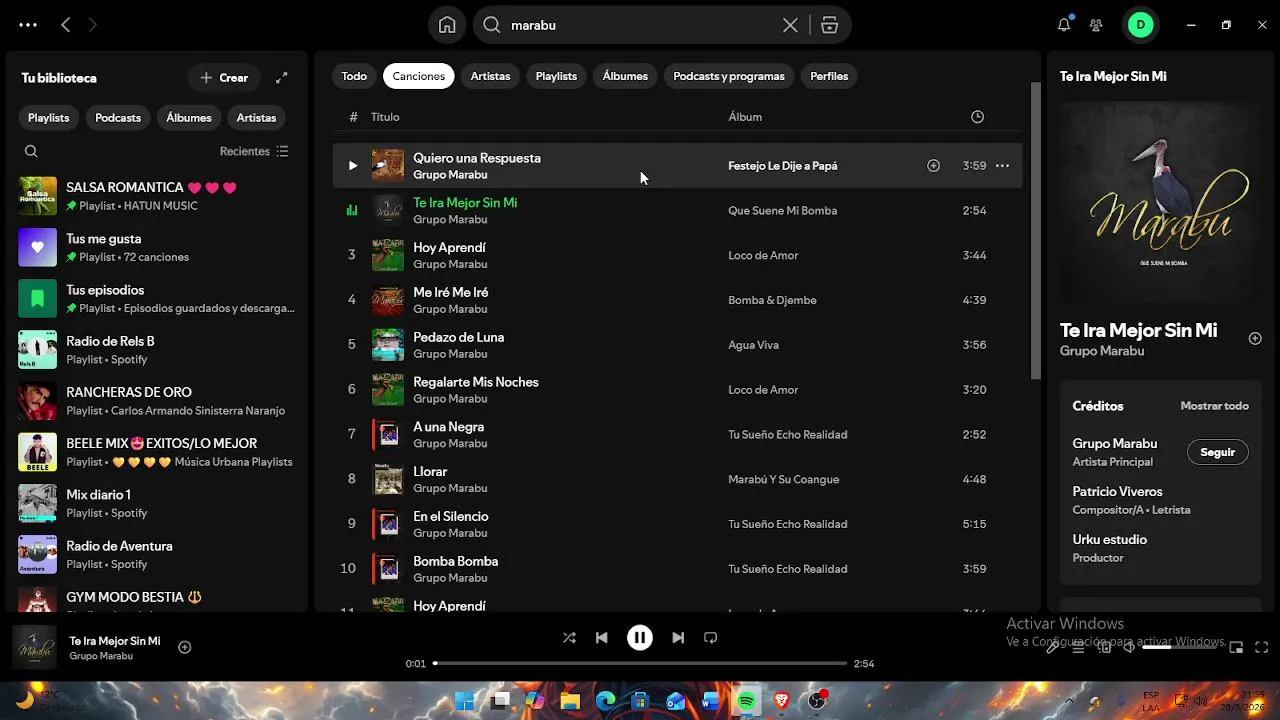Filter library by Álbumes
This screenshot has height=720, width=1280.
coord(189,117)
